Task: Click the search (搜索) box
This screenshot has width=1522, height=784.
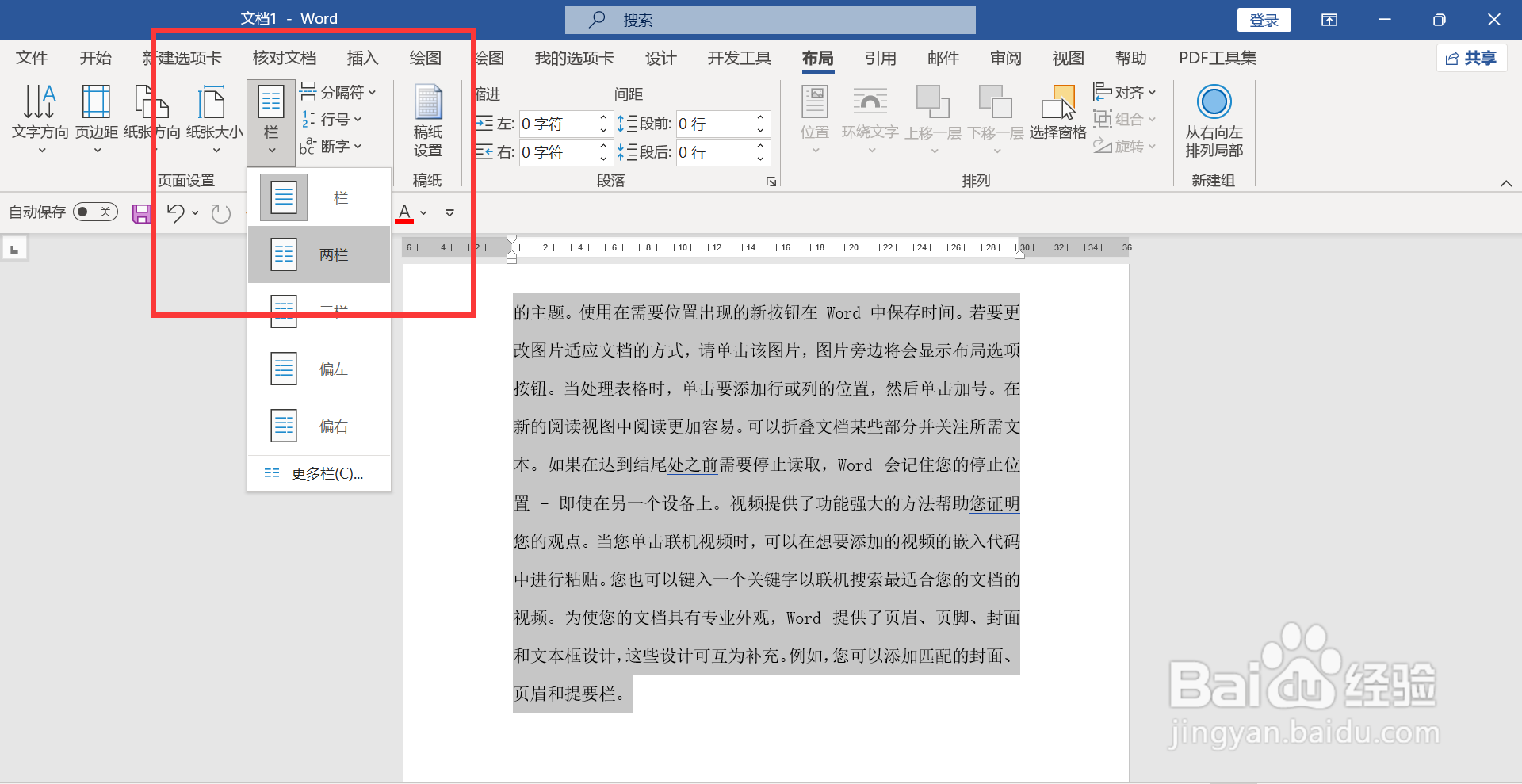Action: pyautogui.click(x=771, y=20)
